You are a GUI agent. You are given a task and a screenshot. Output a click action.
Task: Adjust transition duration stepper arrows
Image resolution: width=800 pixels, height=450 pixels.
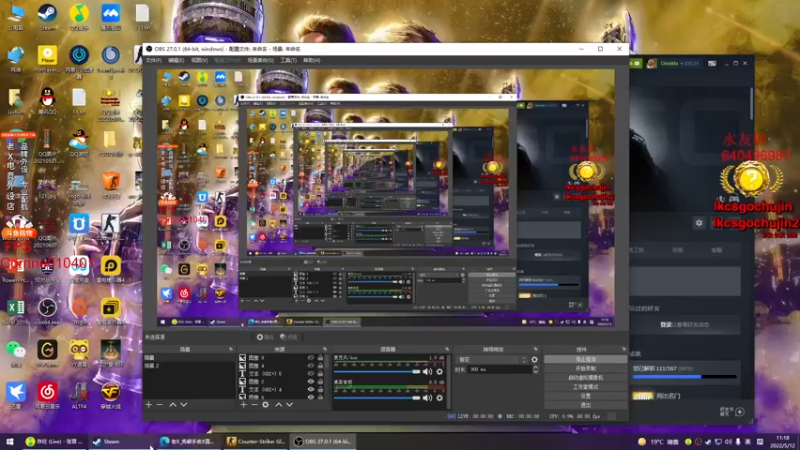click(535, 369)
